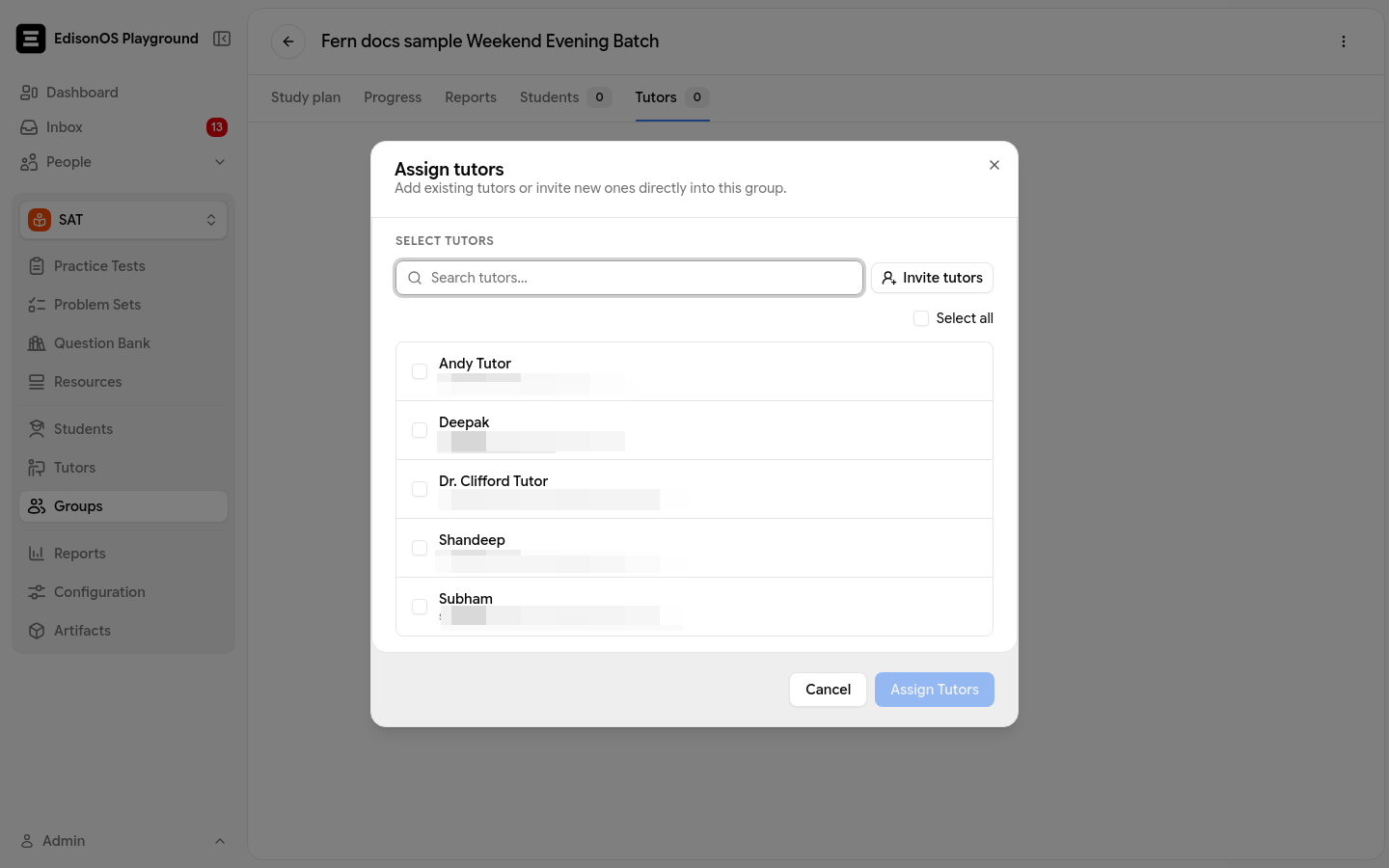Open Dashboard from sidebar
Viewport: 1389px width, 868px height.
tap(123, 93)
